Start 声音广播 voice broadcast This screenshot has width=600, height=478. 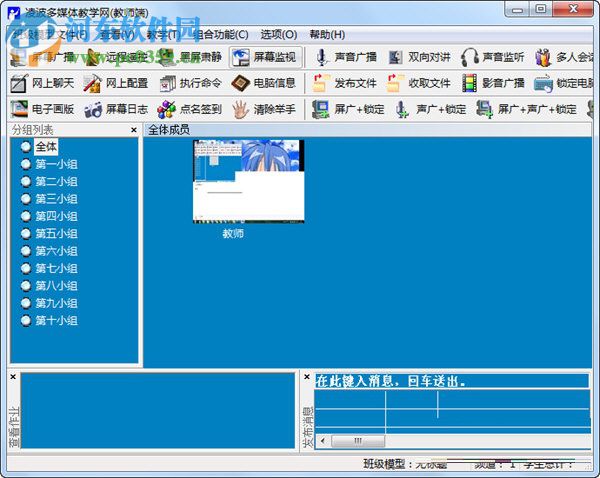tap(346, 57)
